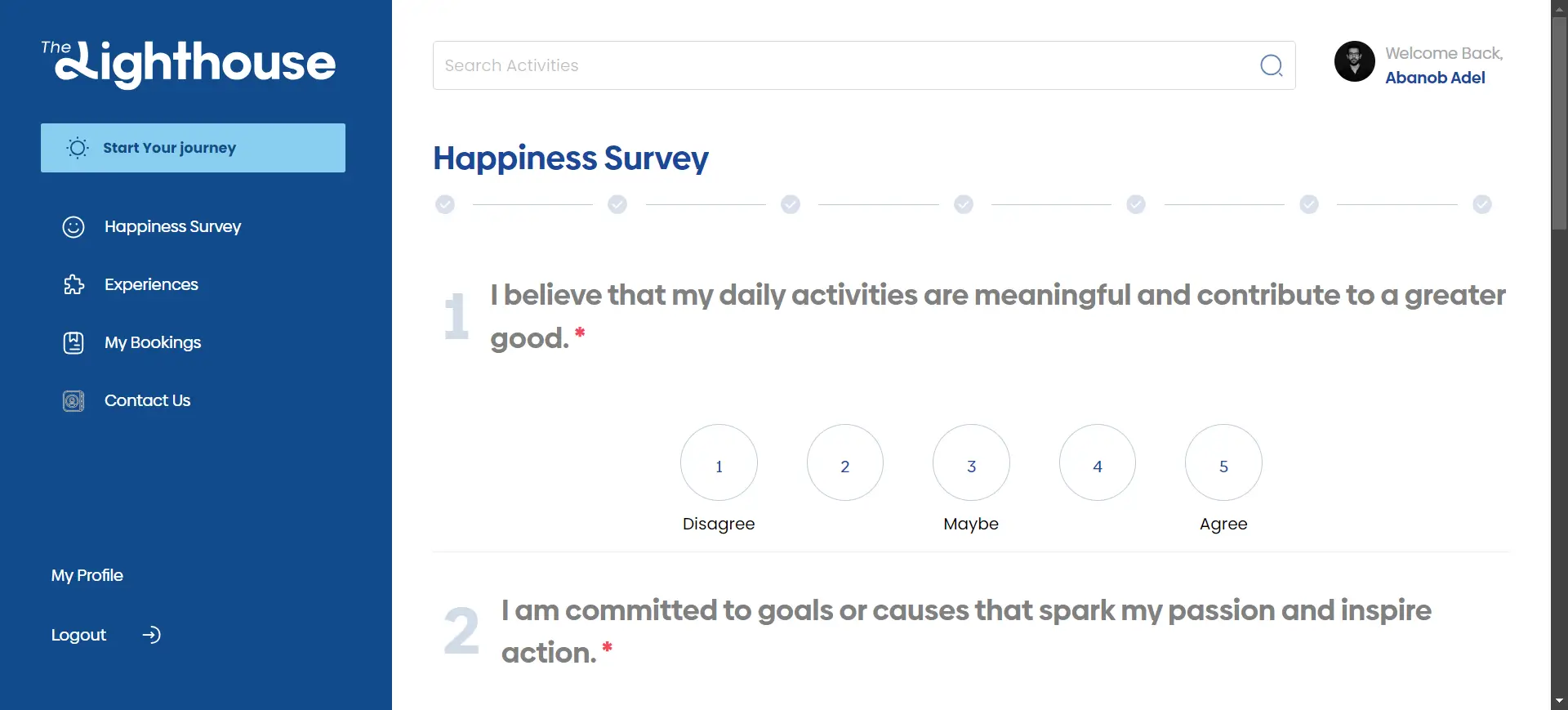1568x710 pixels.
Task: Click the Lighthouse logo
Action: [189, 63]
